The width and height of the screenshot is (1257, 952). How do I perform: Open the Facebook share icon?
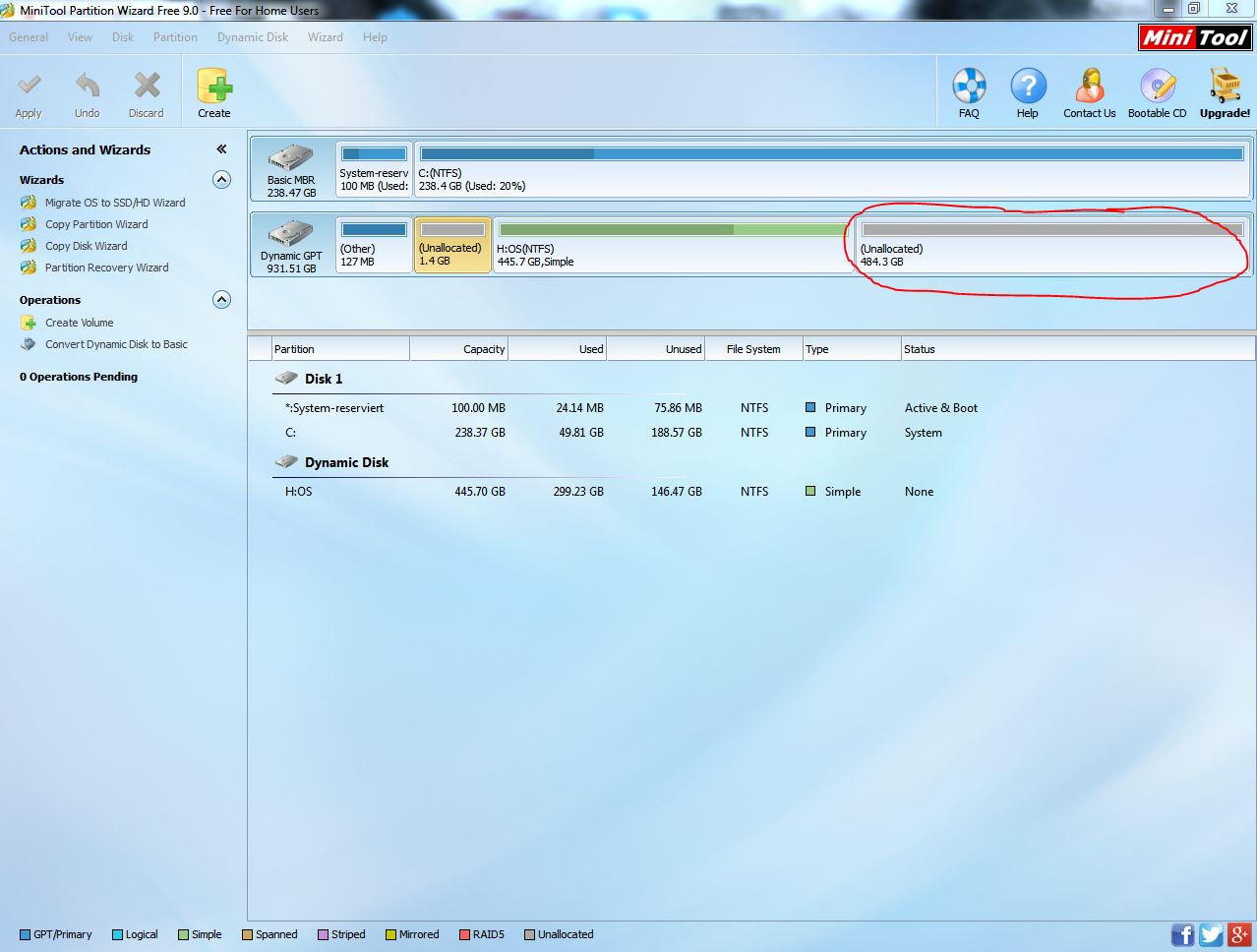(x=1183, y=934)
